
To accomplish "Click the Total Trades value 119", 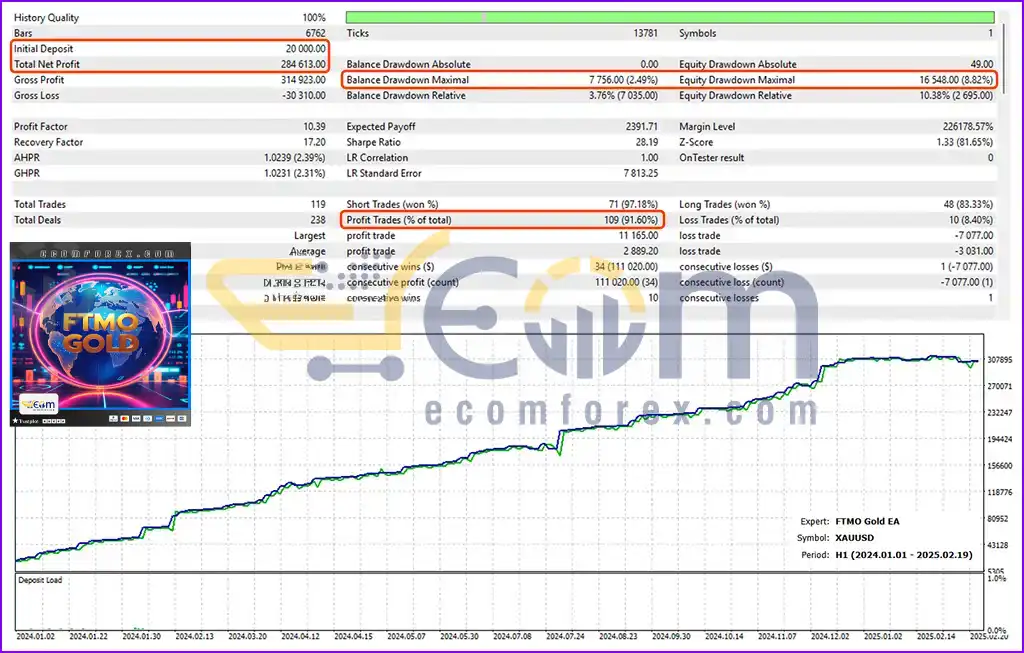I will click(x=318, y=204).
